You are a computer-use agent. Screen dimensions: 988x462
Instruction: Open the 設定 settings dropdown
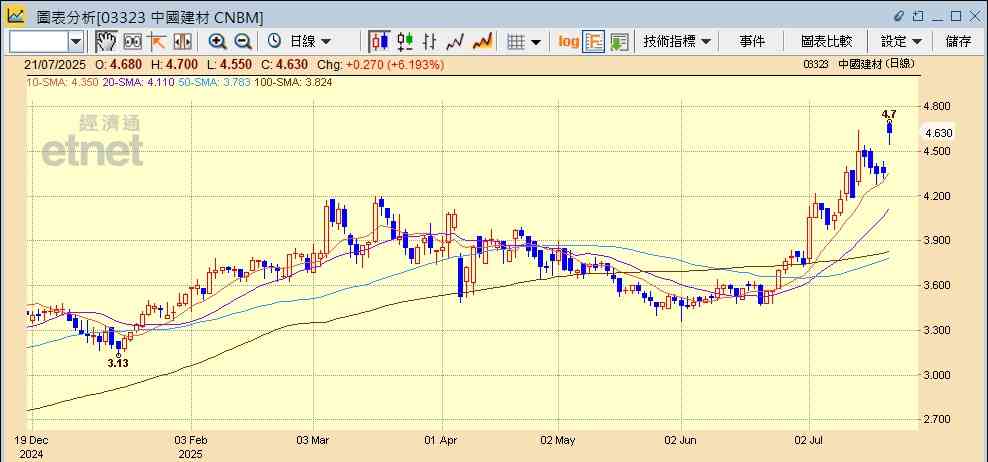(x=901, y=42)
